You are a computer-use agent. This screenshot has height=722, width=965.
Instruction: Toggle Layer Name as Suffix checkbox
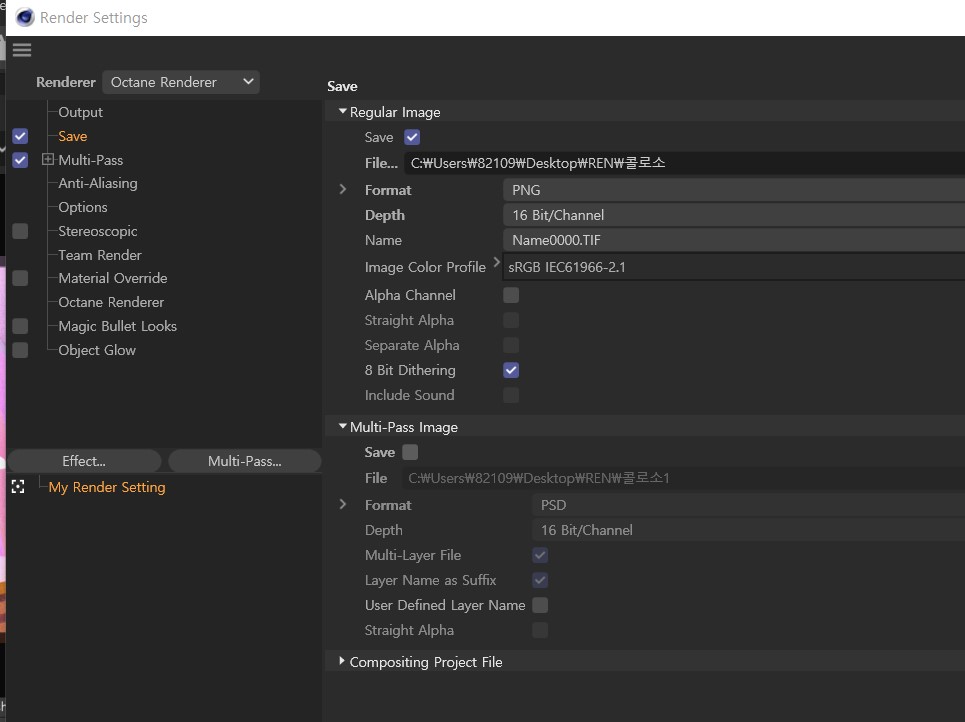[540, 580]
